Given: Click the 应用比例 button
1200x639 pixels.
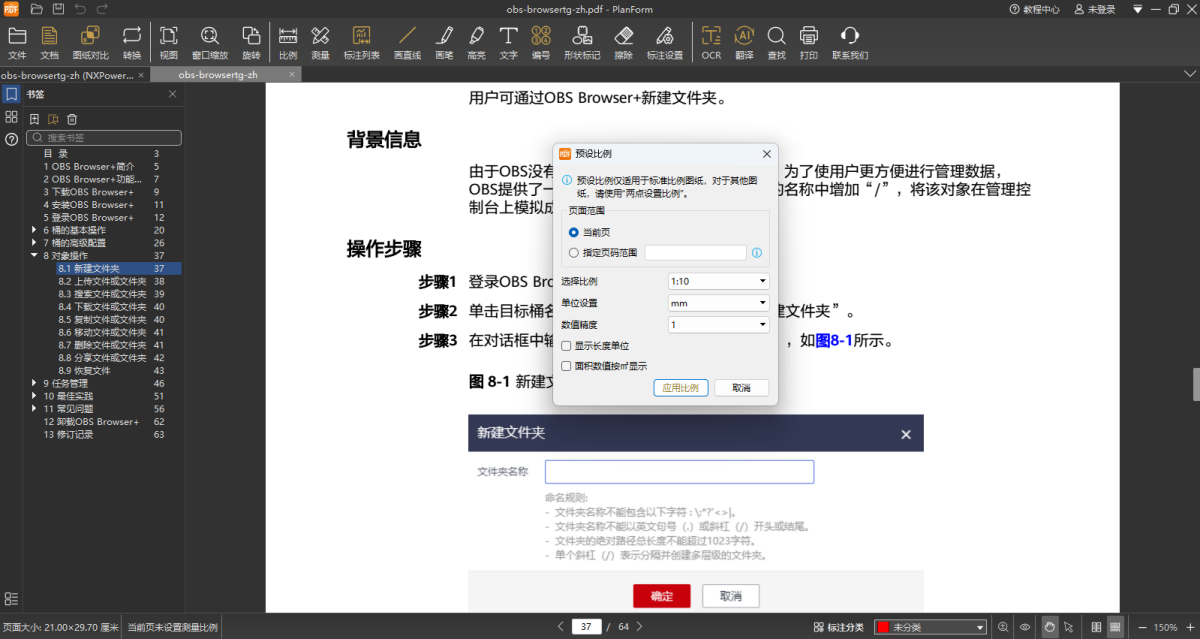Looking at the screenshot, I should click(680, 387).
